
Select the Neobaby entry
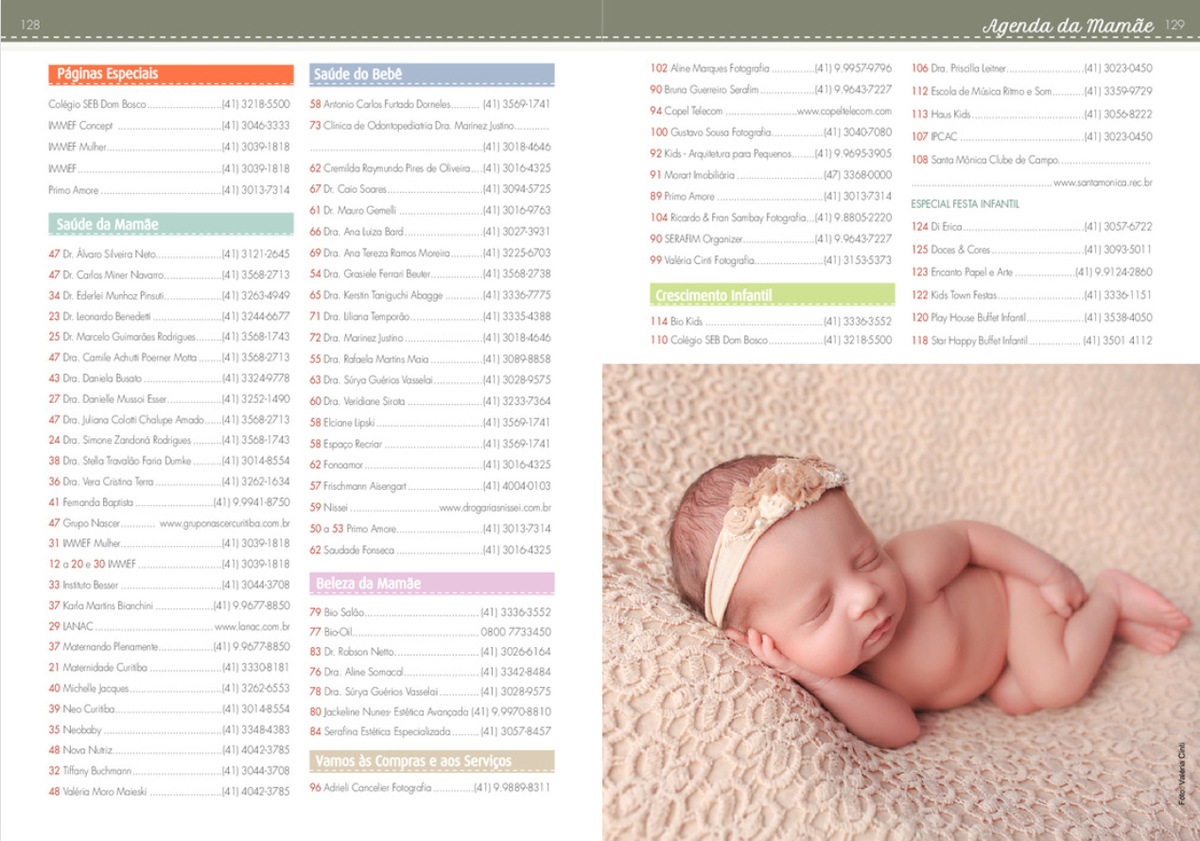click(x=169, y=730)
